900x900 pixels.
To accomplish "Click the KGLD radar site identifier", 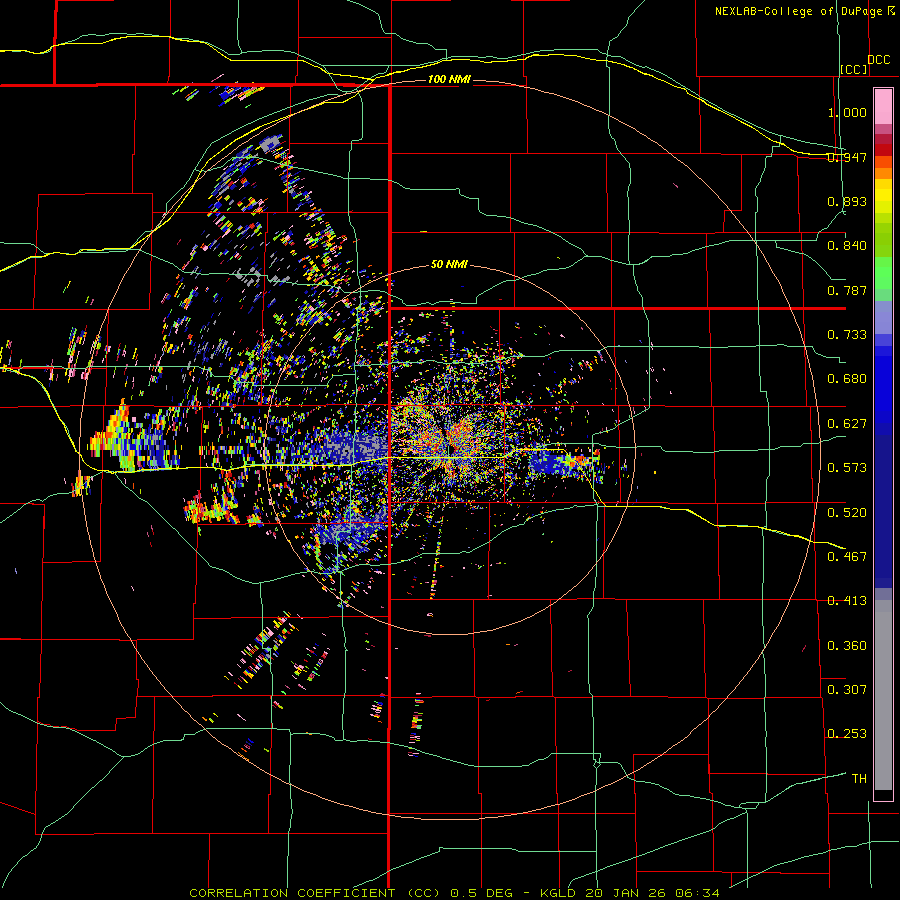I will (x=557, y=893).
